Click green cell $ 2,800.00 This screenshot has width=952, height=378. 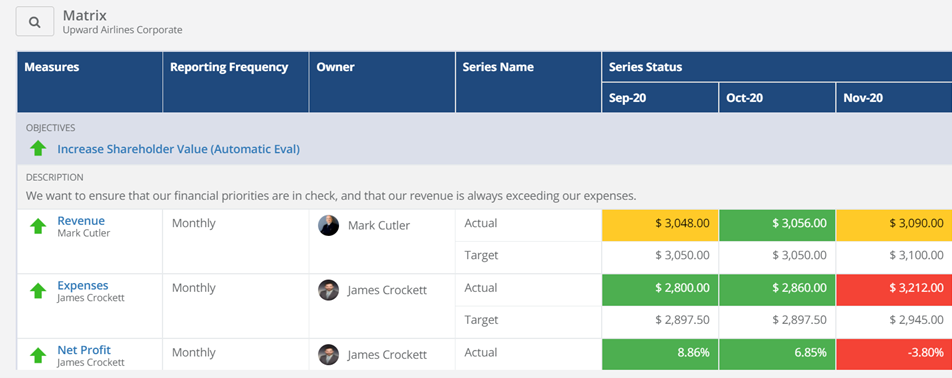[660, 290]
